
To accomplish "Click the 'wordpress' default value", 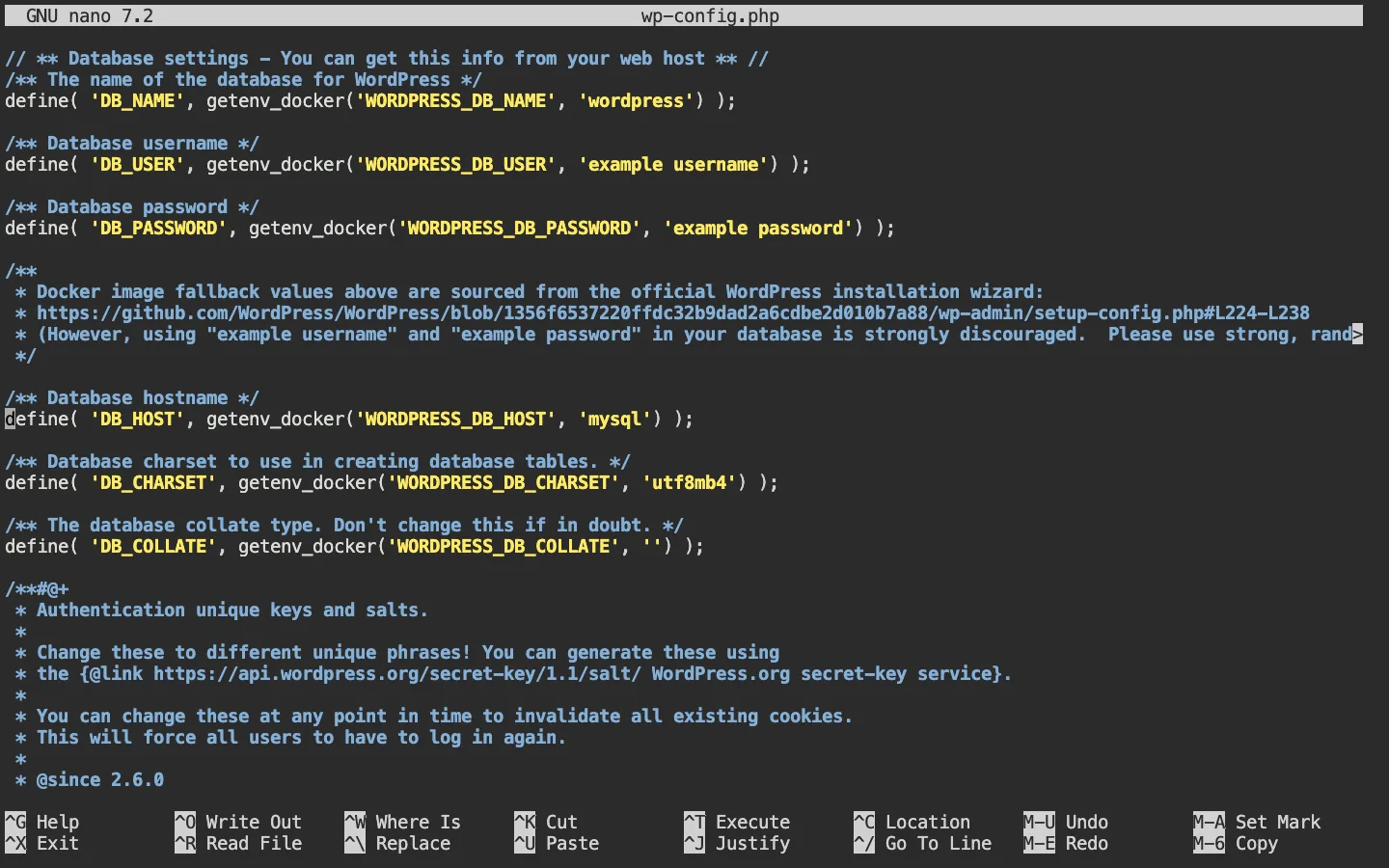I will click(x=636, y=100).
